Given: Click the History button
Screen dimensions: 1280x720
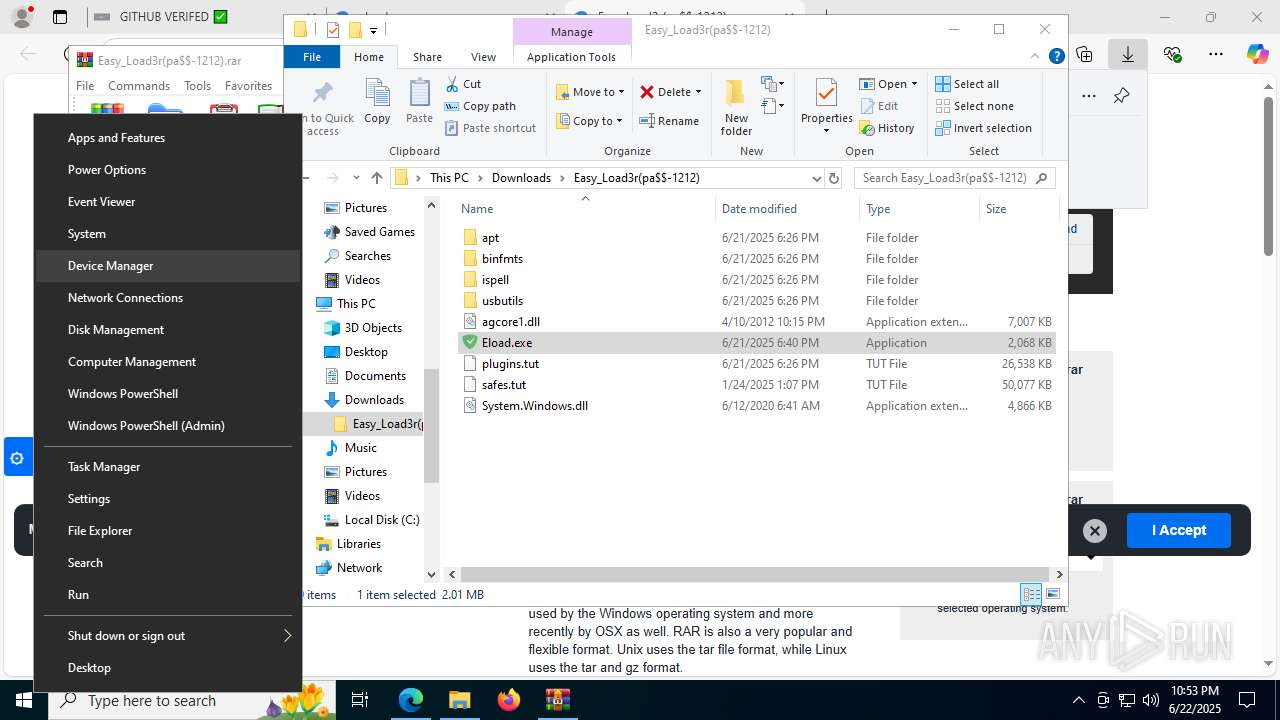Looking at the screenshot, I should (886, 128).
